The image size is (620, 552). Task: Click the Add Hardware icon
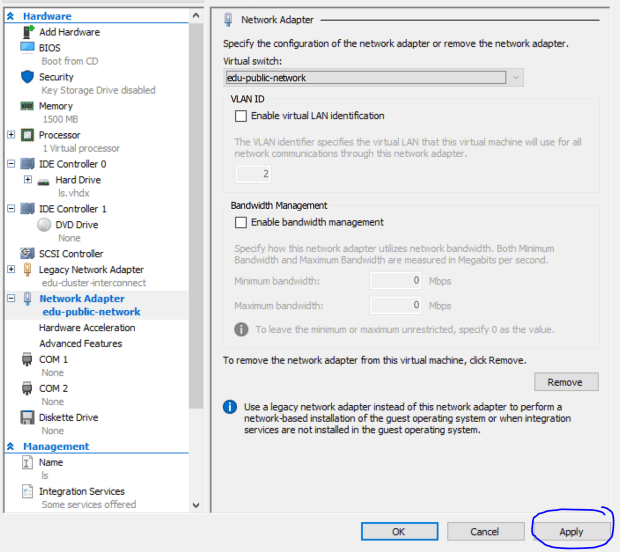tap(27, 32)
